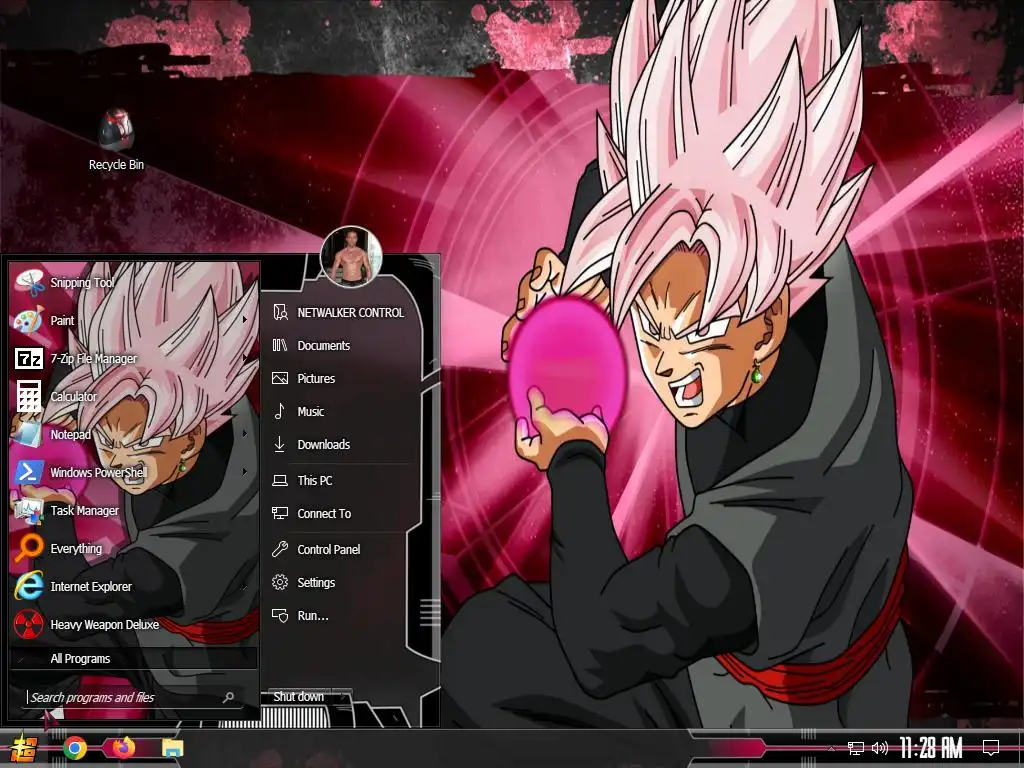This screenshot has width=1024, height=768.
Task: Open the network tray icon
Action: (856, 748)
